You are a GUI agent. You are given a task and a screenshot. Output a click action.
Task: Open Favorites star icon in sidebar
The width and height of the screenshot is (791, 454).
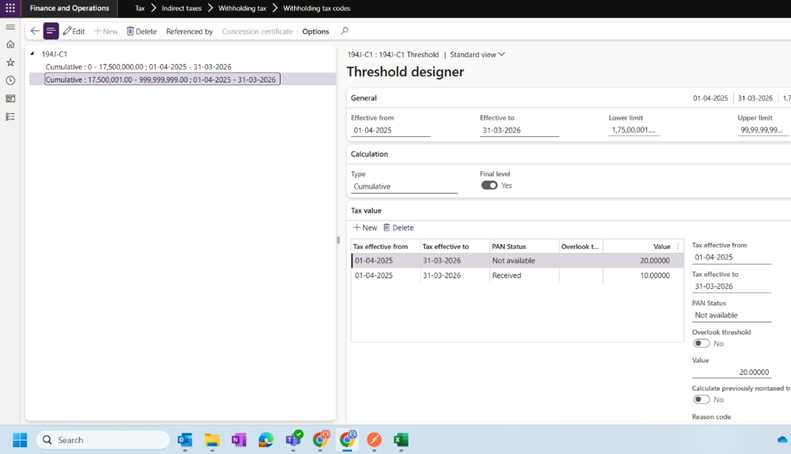pos(10,63)
